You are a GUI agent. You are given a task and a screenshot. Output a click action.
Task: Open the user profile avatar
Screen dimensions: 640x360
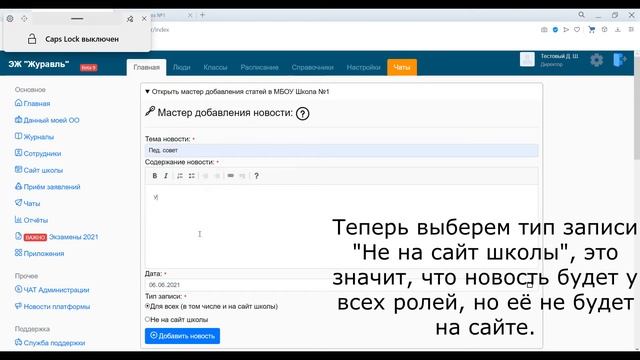(x=527, y=60)
